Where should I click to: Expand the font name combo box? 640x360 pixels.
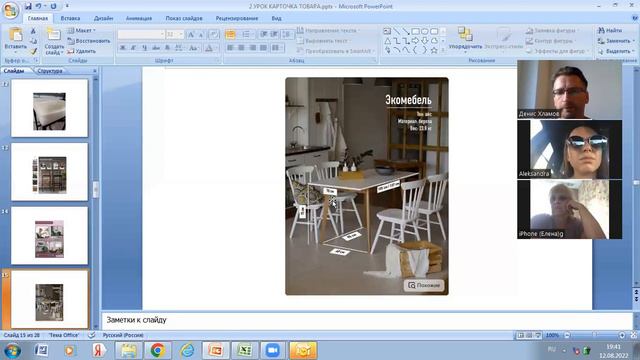tap(162, 34)
